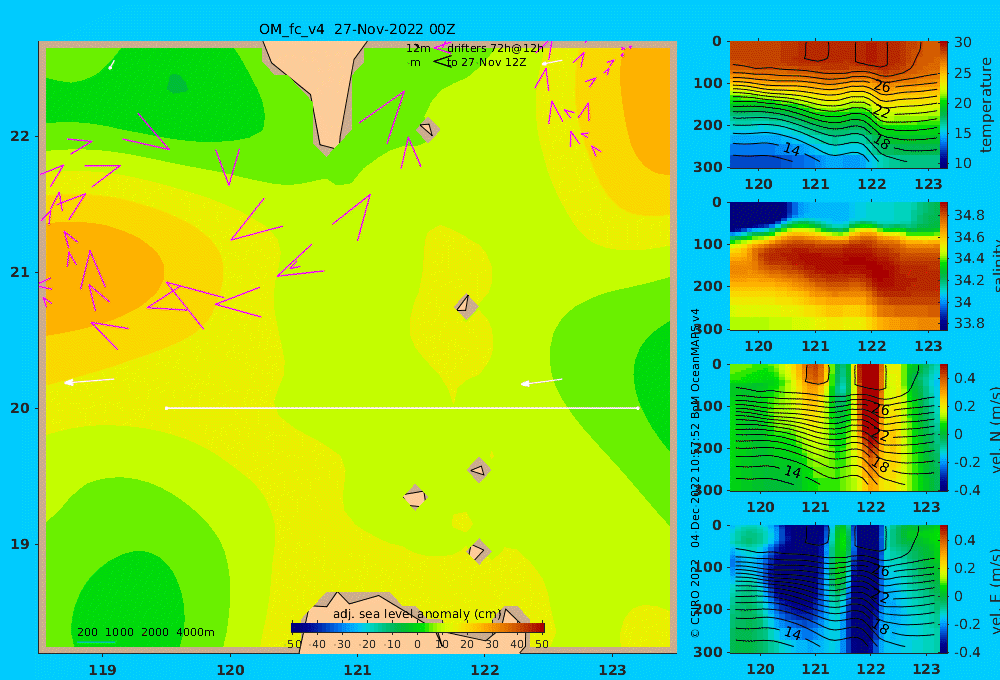Click longitude label 123 on main map axis
Viewport: 1000px width, 680px height.
(613, 670)
